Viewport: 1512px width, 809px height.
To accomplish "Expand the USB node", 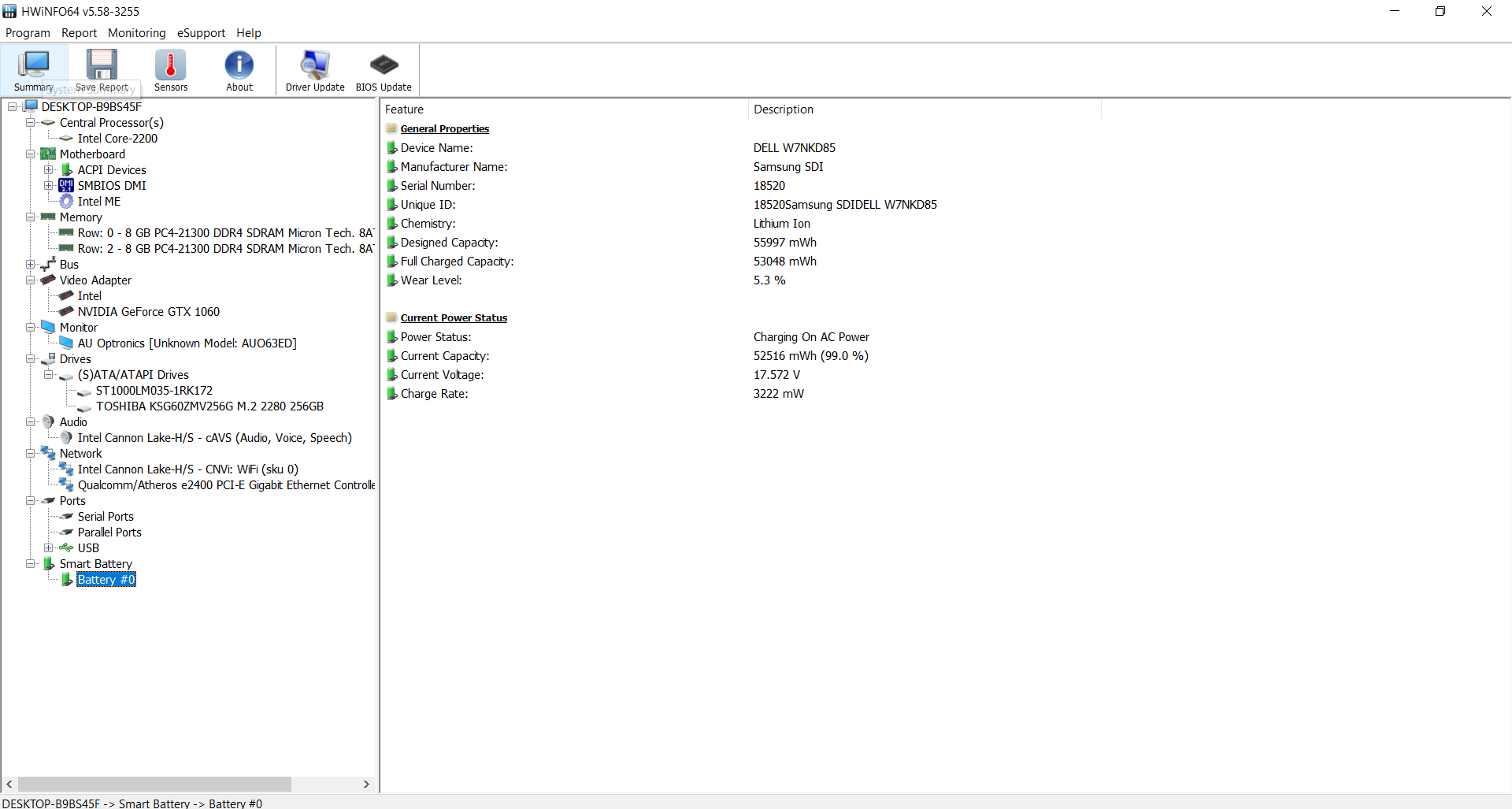I will tap(48, 547).
